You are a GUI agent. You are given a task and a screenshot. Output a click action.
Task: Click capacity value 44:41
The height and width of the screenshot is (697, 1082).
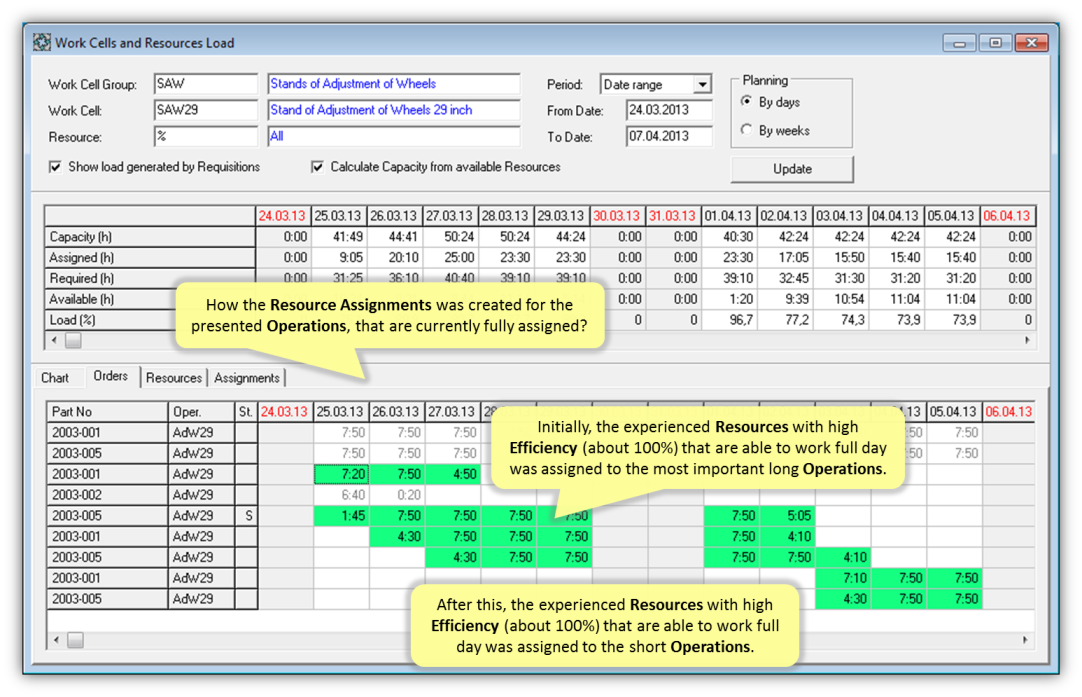click(395, 237)
